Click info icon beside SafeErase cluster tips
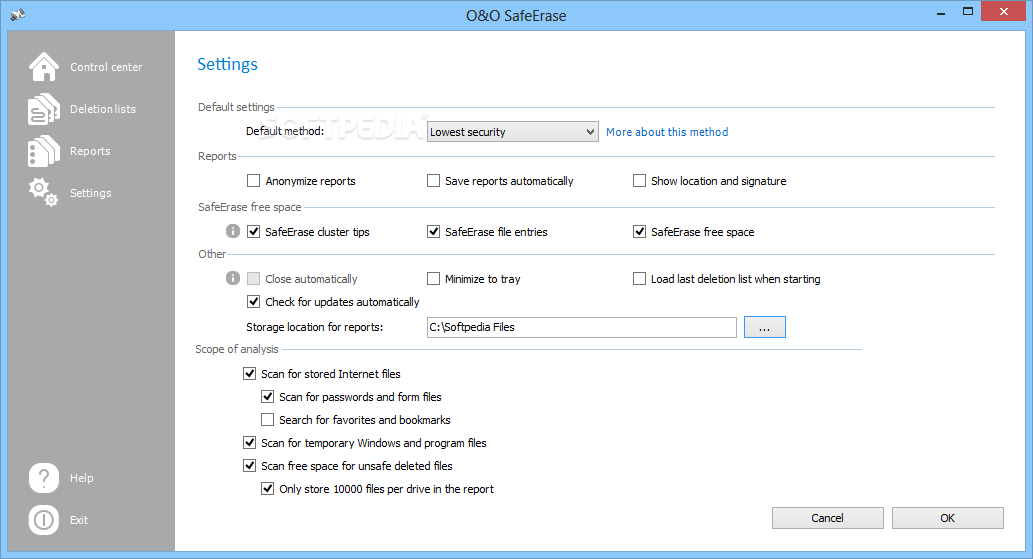The width and height of the screenshot is (1033, 559). point(233,231)
